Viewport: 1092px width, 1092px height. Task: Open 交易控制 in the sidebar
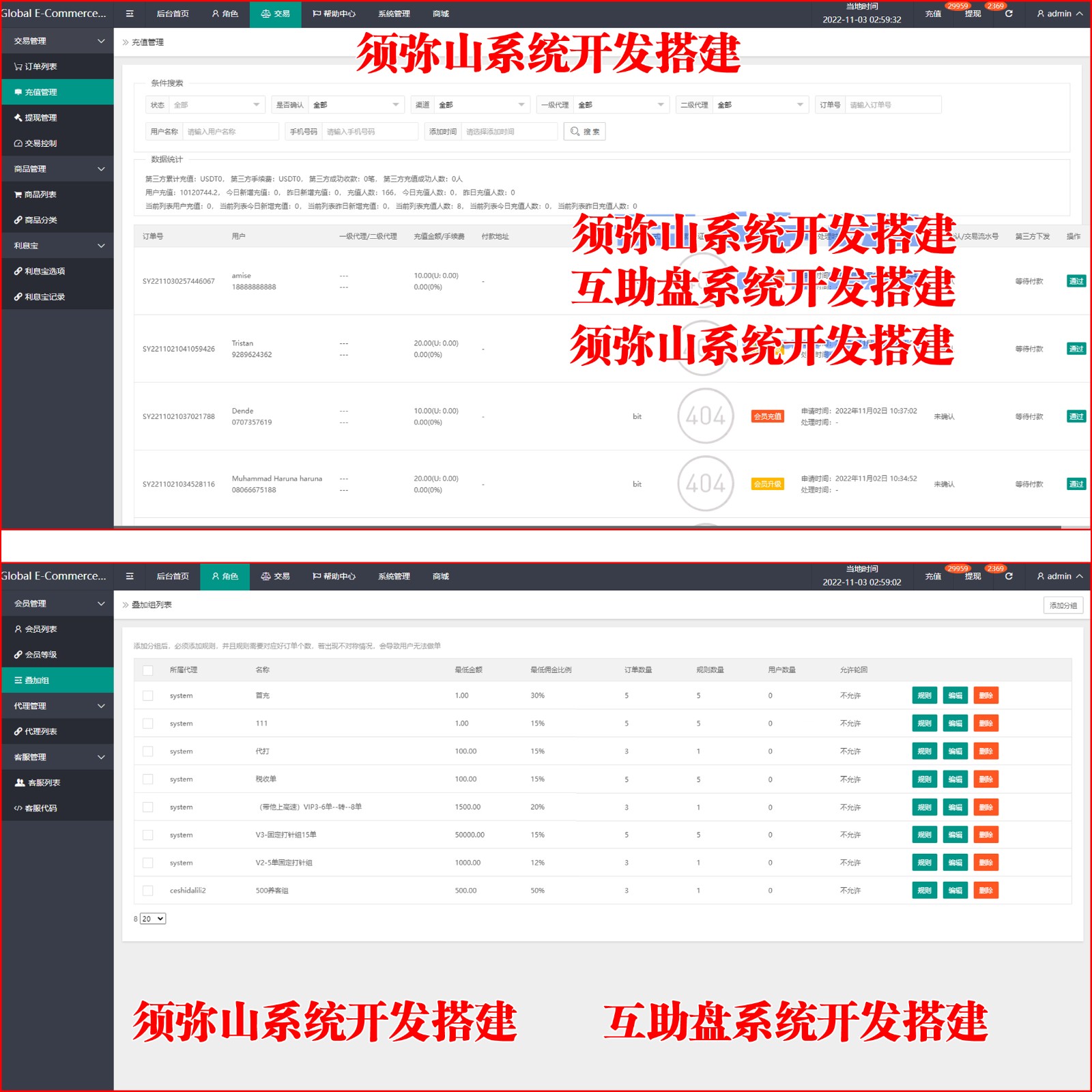pos(40,143)
